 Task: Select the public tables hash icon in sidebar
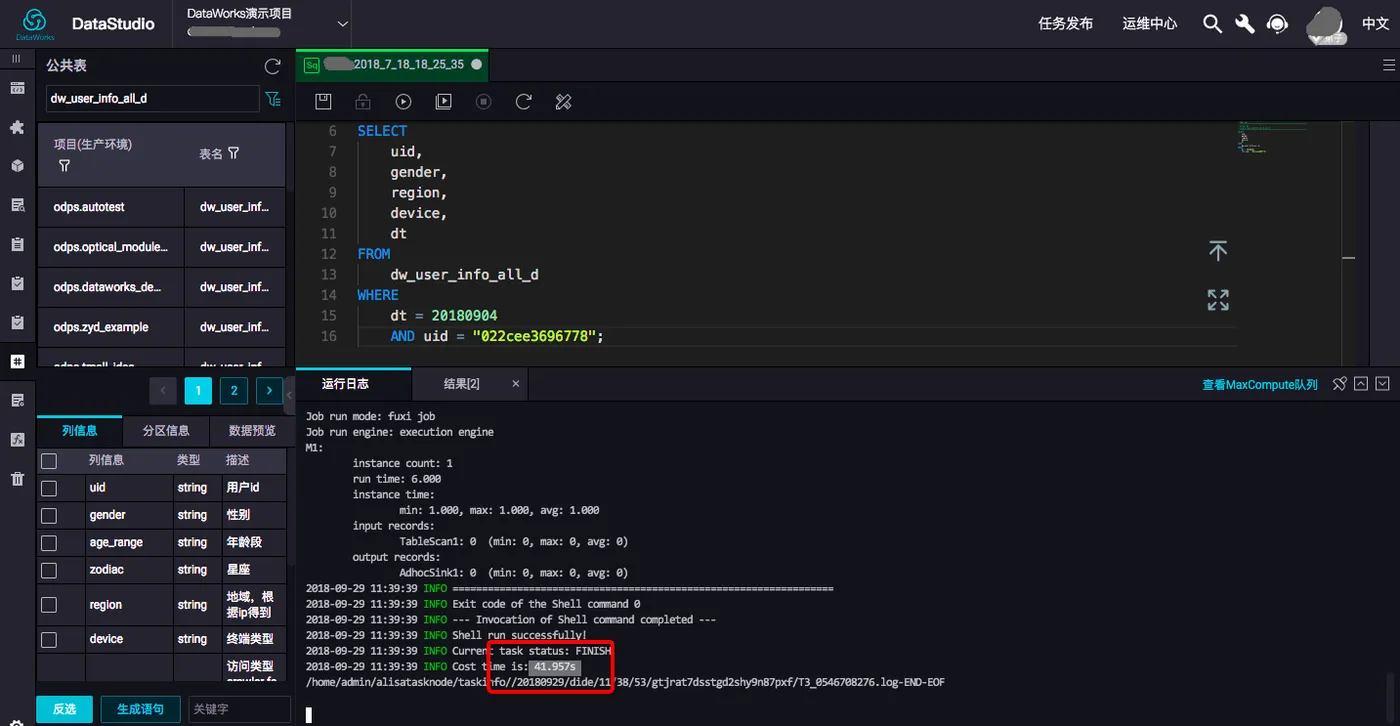click(x=17, y=361)
